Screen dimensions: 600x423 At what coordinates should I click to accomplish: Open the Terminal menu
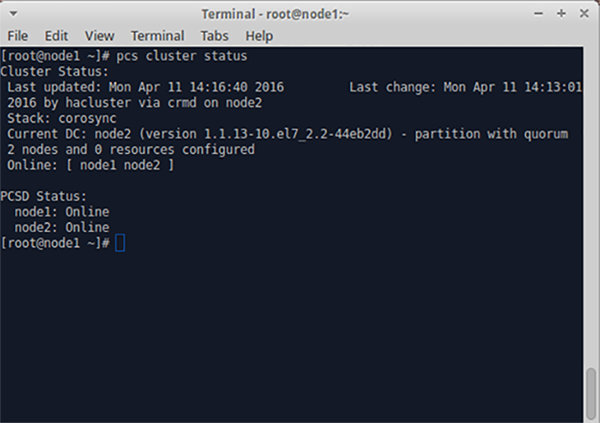158,36
